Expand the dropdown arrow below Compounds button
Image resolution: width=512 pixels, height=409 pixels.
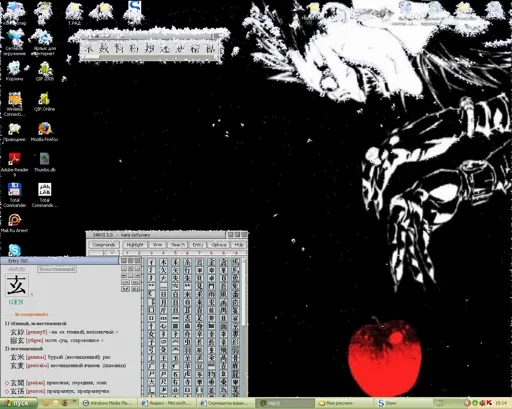(112, 253)
